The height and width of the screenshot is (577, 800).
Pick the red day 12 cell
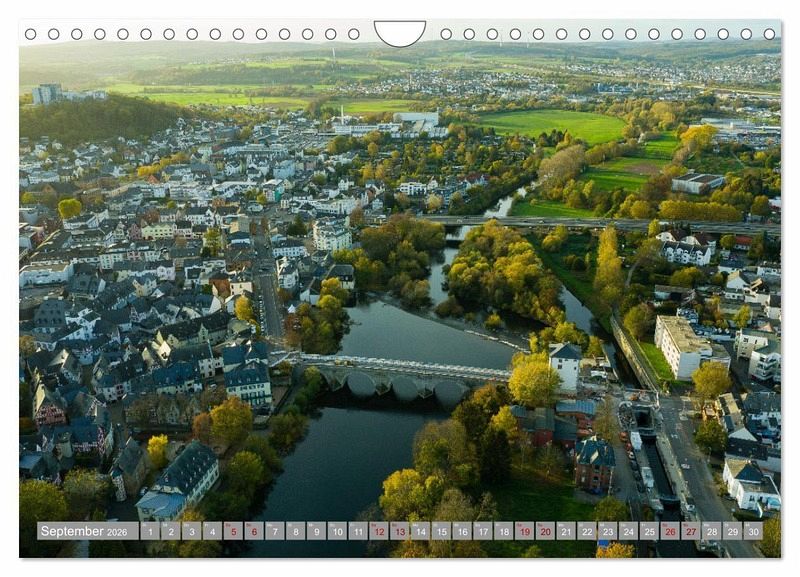coord(379,531)
